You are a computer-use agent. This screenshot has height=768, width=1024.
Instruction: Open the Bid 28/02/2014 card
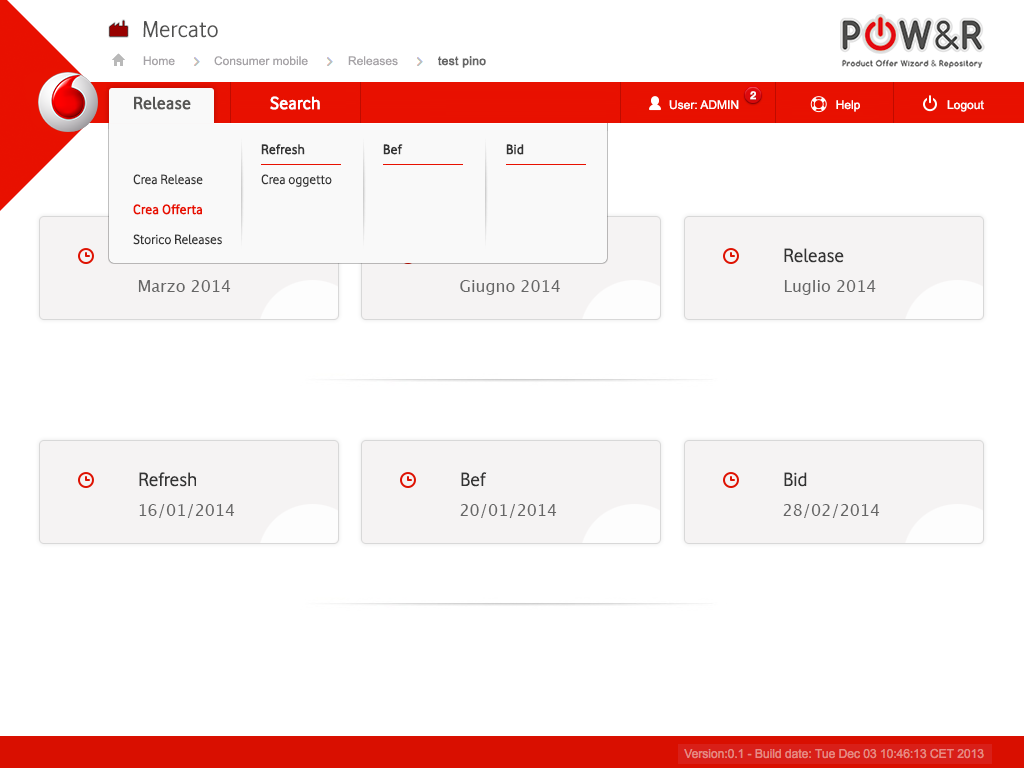click(834, 492)
